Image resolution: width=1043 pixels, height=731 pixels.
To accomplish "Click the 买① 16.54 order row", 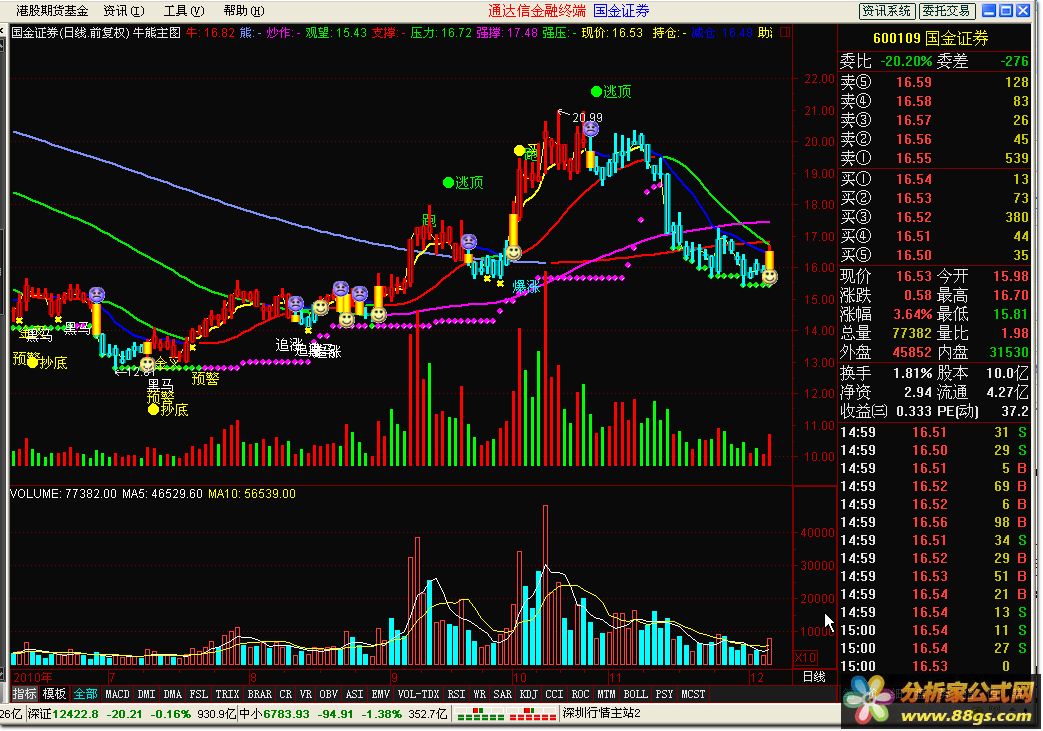I will click(x=935, y=179).
